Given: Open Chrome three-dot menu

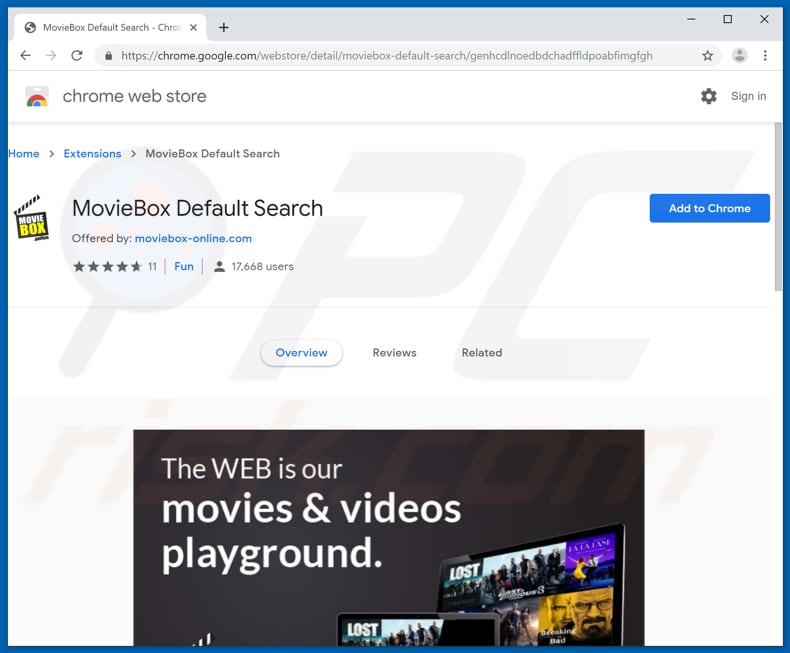Looking at the screenshot, I should (765, 55).
